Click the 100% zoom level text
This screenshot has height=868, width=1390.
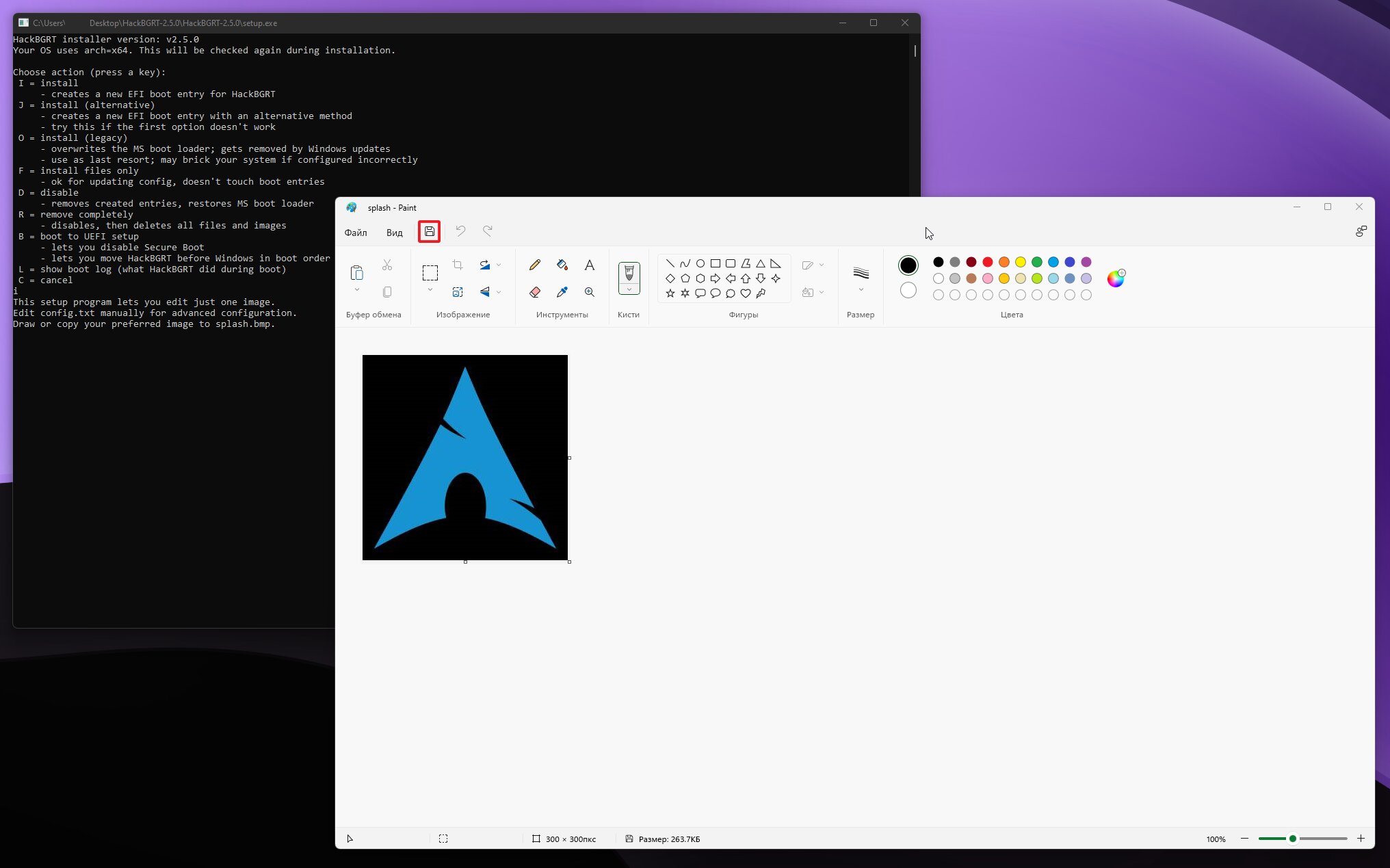pyautogui.click(x=1216, y=839)
